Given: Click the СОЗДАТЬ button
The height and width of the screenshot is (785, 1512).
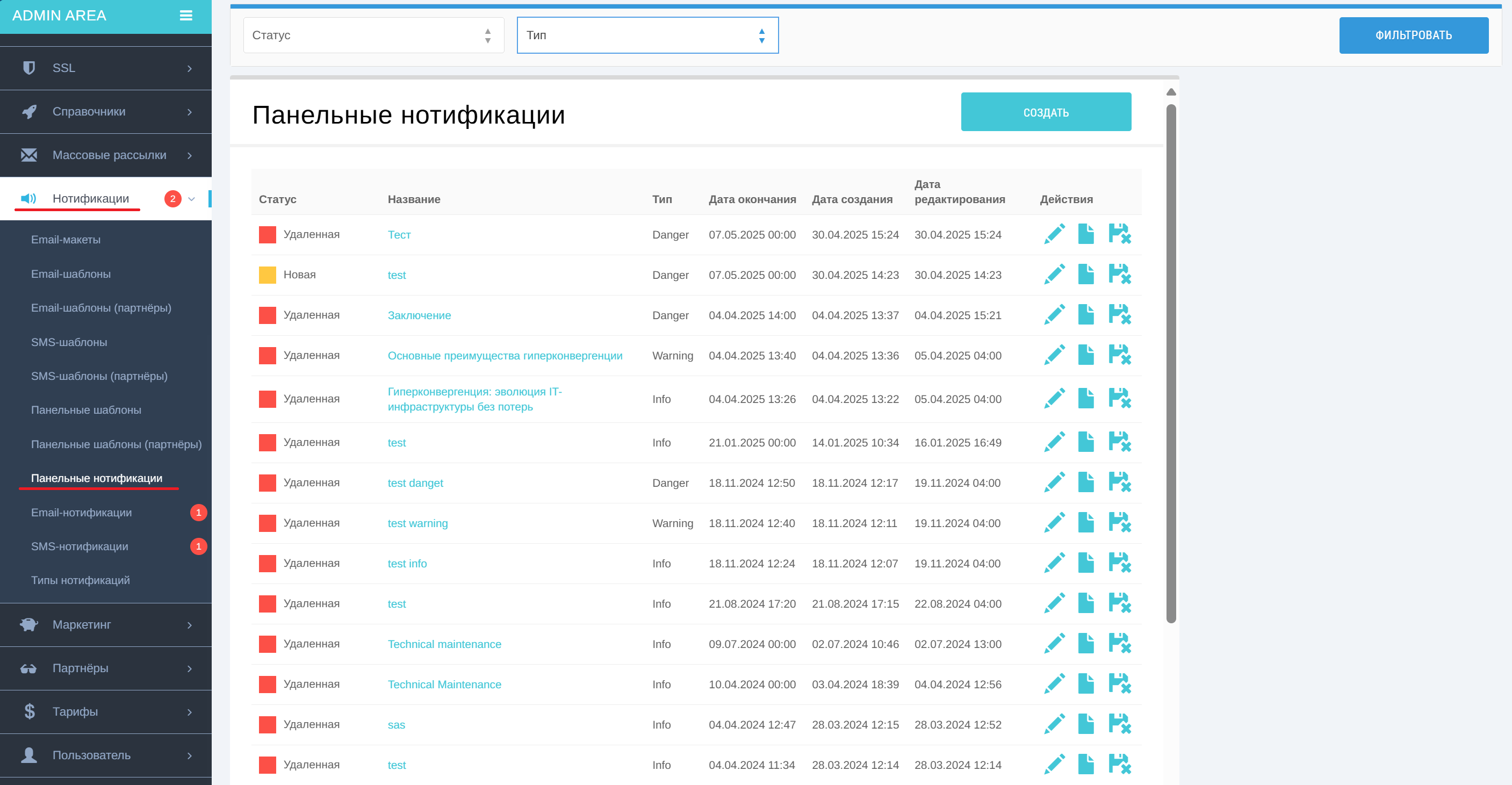Looking at the screenshot, I should [1046, 112].
